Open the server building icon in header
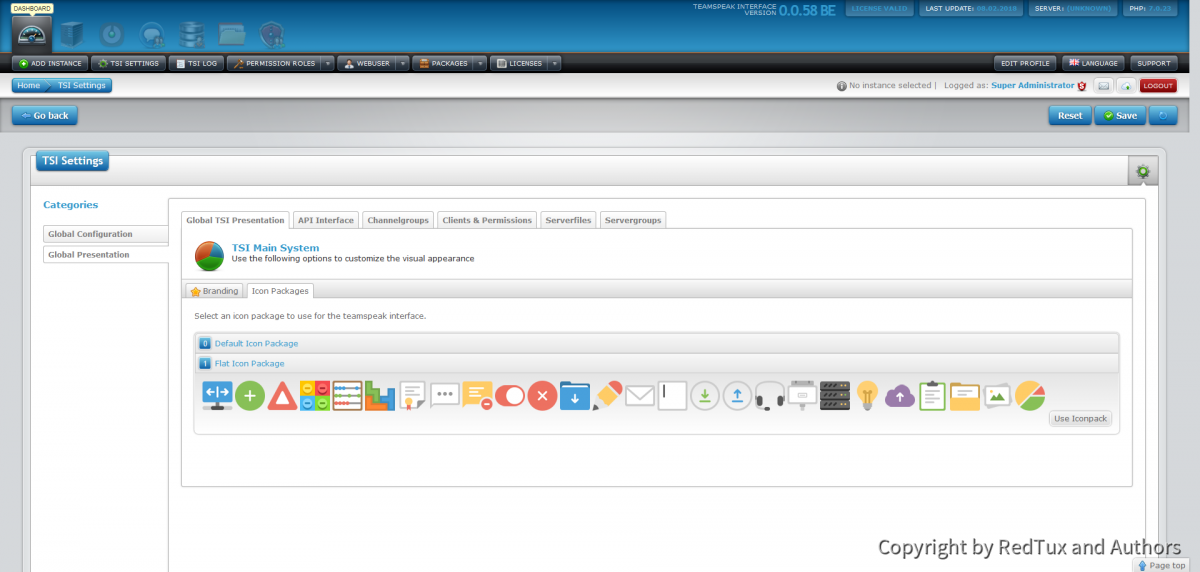1200x572 pixels. (x=72, y=35)
